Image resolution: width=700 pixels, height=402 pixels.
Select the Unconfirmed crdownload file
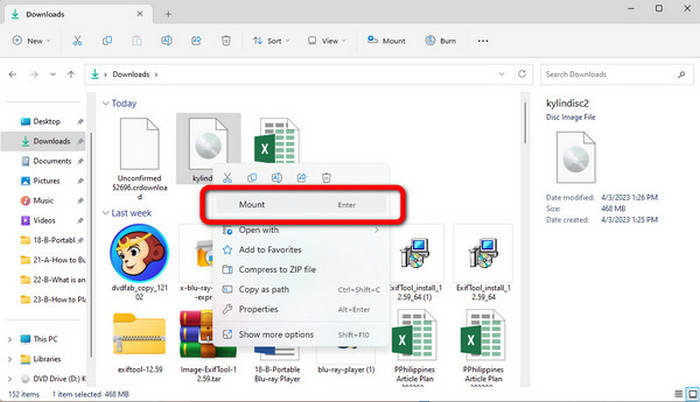pos(139,158)
